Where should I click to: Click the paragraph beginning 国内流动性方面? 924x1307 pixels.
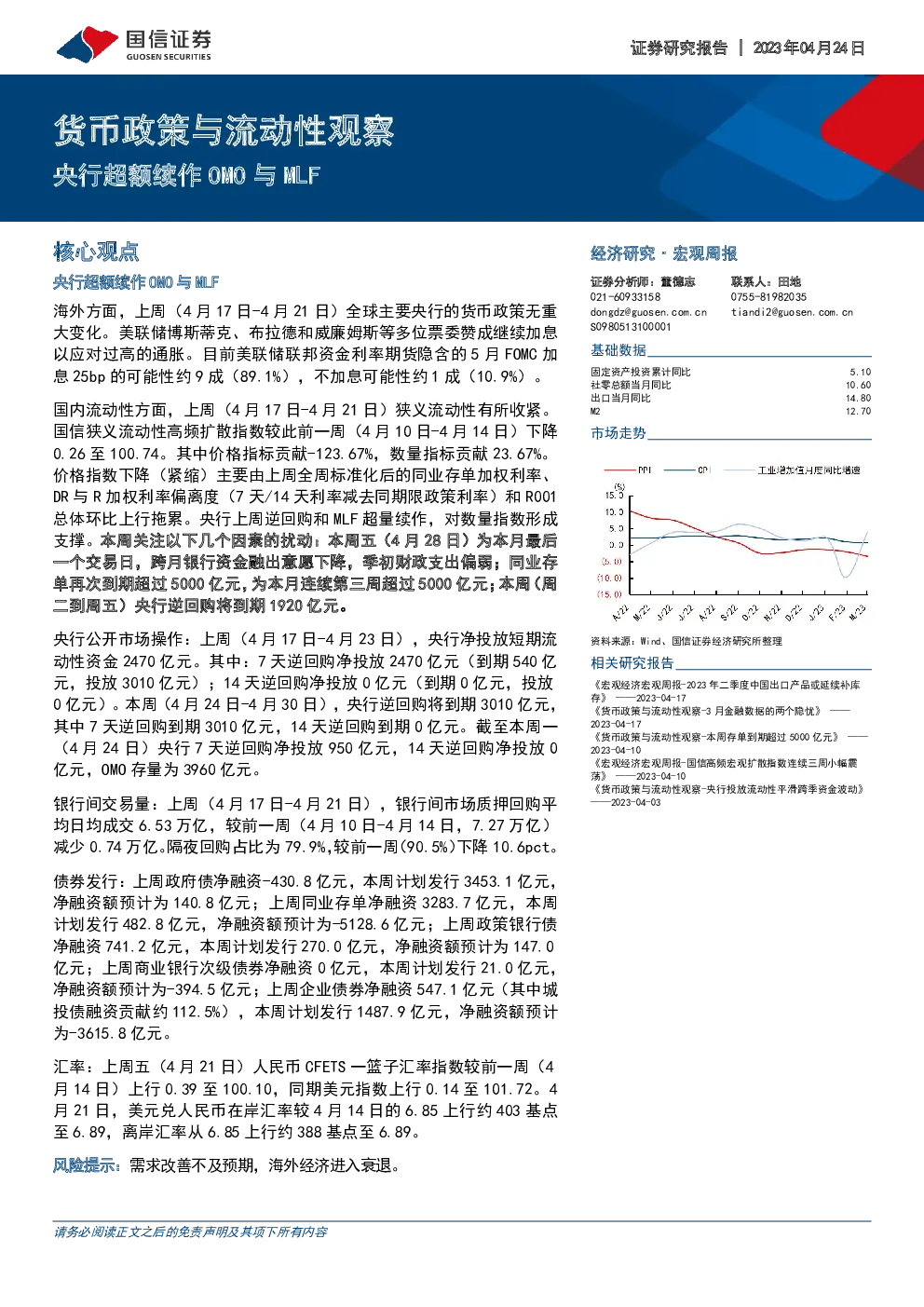pos(306,508)
